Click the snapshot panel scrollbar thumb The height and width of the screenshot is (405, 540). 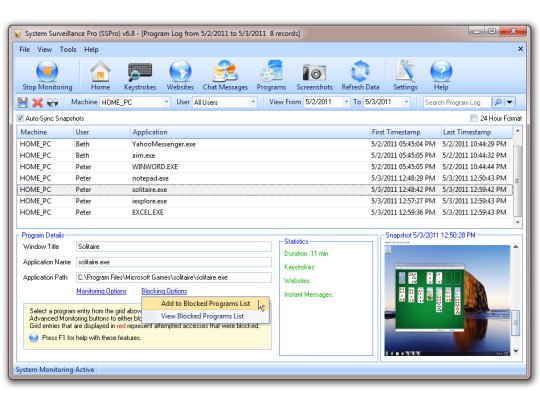coord(516,323)
